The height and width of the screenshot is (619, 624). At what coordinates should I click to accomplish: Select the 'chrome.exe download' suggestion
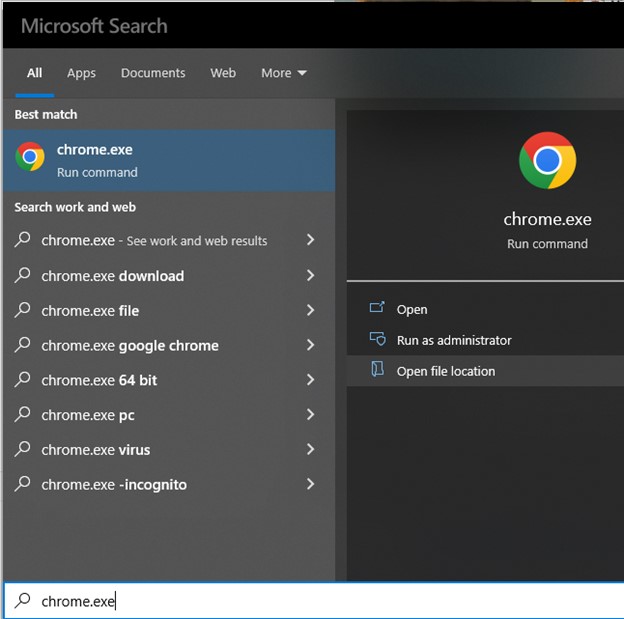[x=169, y=275]
